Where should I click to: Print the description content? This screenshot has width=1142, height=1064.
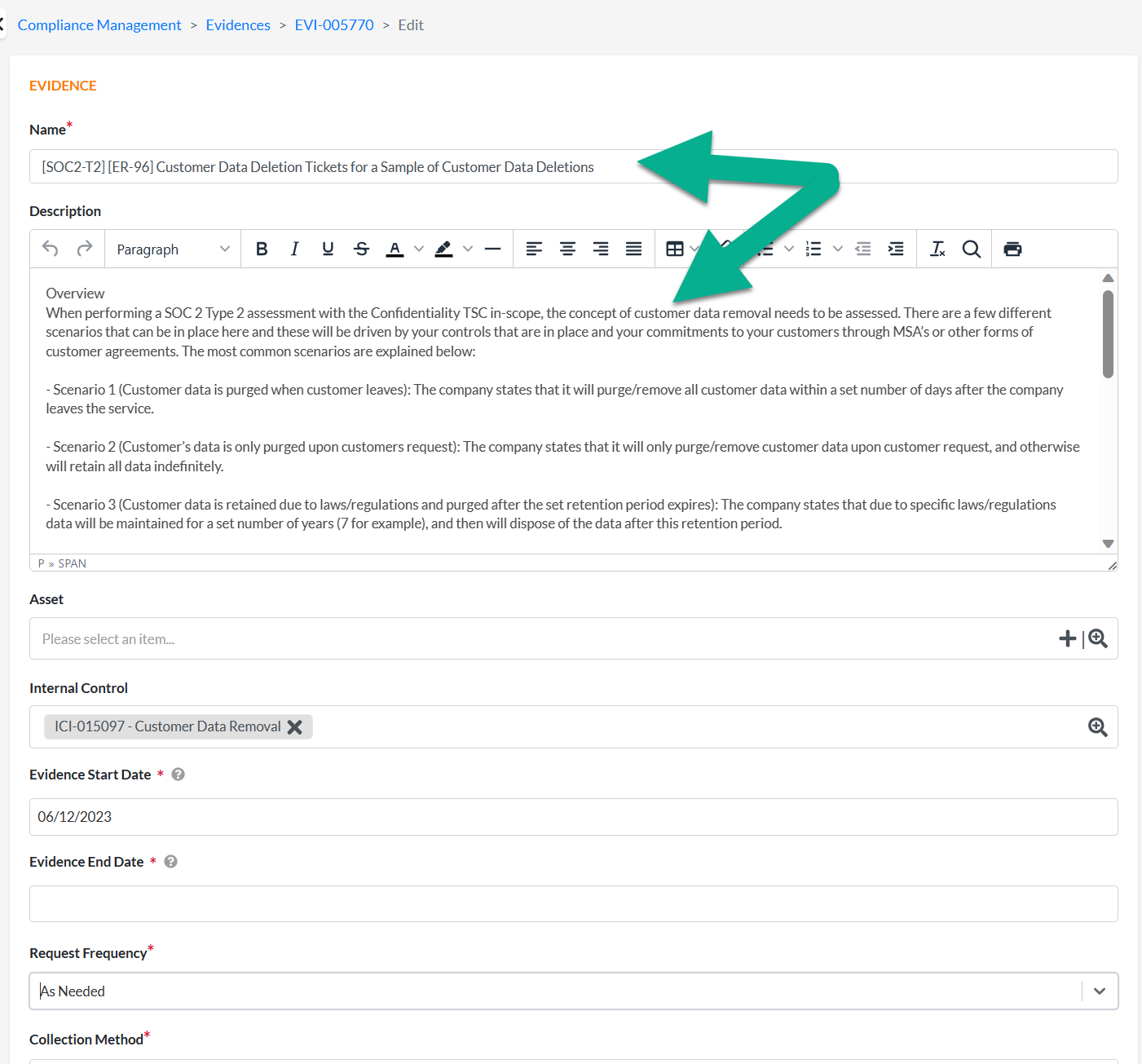coord(1012,249)
